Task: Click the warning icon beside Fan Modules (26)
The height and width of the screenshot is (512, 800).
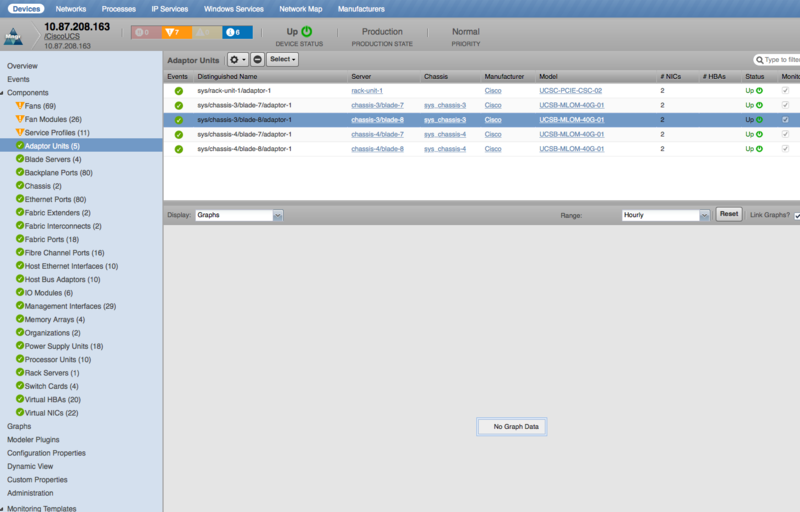Action: click(x=20, y=119)
